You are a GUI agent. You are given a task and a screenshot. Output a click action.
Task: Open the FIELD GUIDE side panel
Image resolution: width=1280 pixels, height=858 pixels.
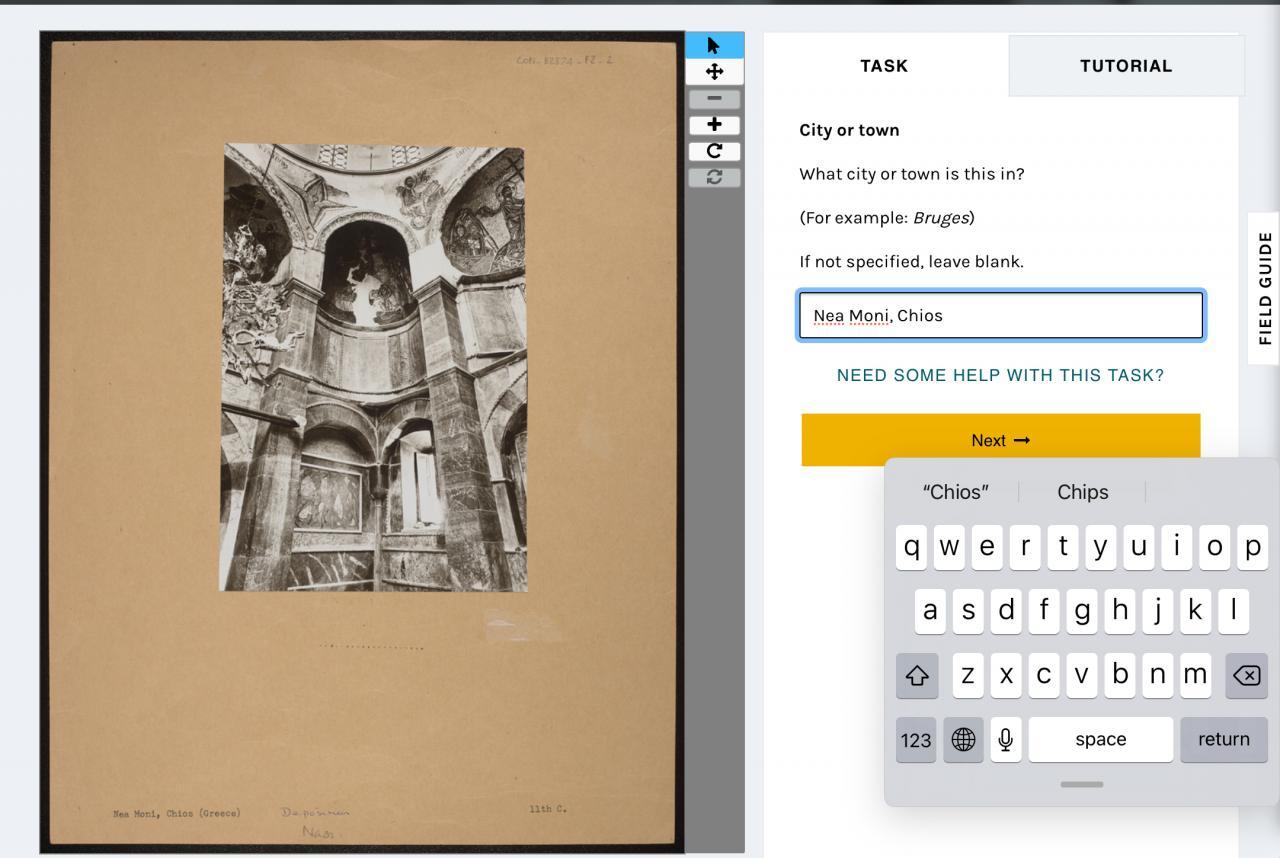tap(1265, 288)
